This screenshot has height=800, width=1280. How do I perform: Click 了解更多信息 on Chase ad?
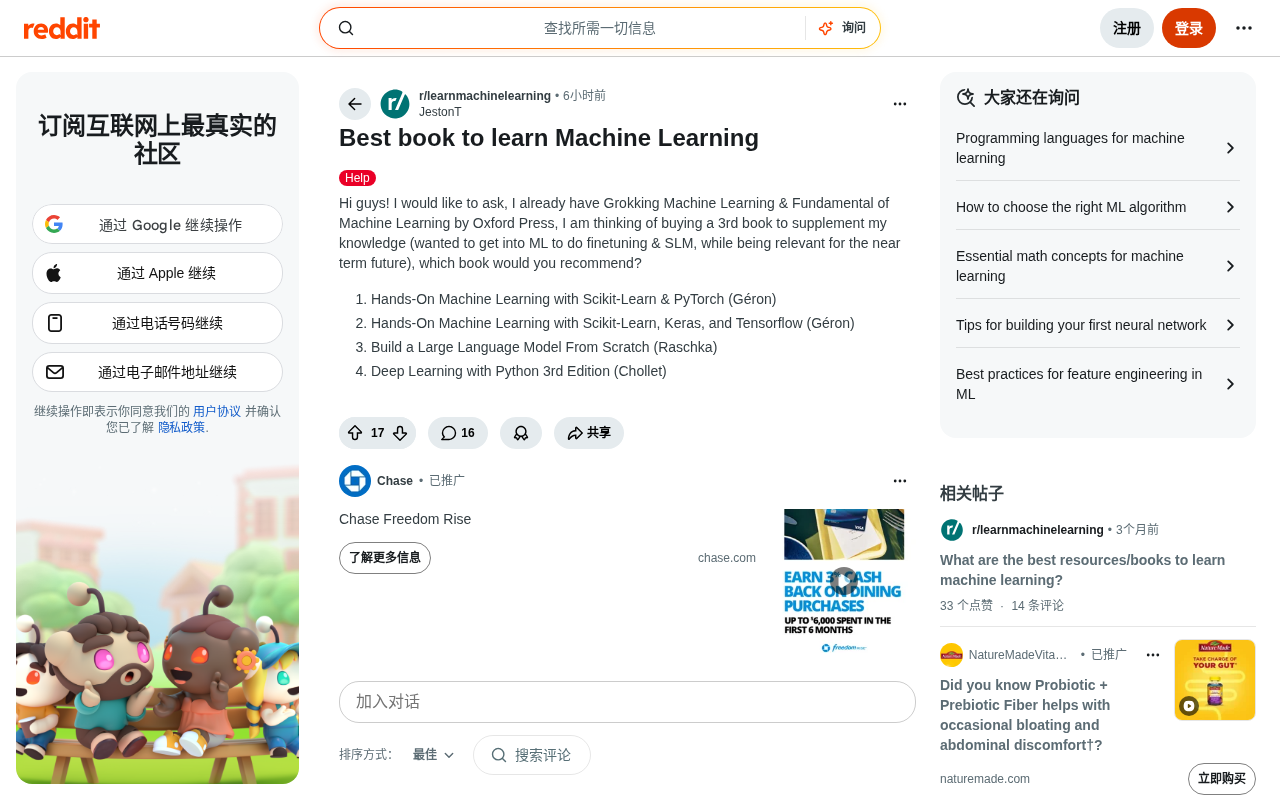coord(385,558)
